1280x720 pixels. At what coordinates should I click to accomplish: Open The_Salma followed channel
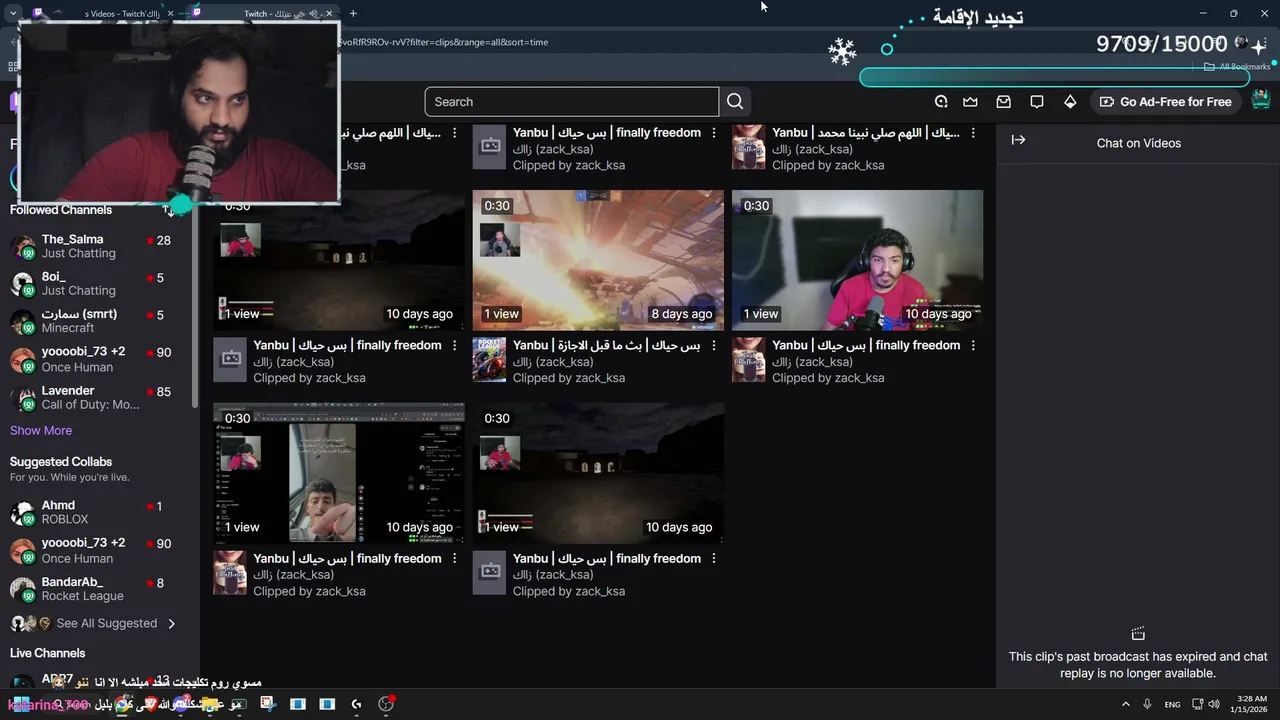coord(95,246)
